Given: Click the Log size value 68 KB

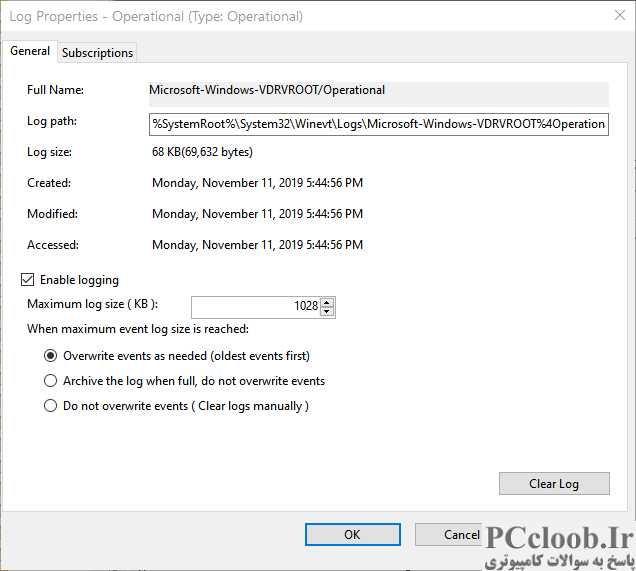Looking at the screenshot, I should coord(202,152).
